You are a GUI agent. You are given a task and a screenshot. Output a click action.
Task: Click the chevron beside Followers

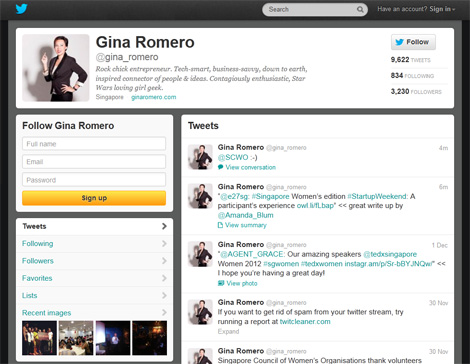[164, 261]
